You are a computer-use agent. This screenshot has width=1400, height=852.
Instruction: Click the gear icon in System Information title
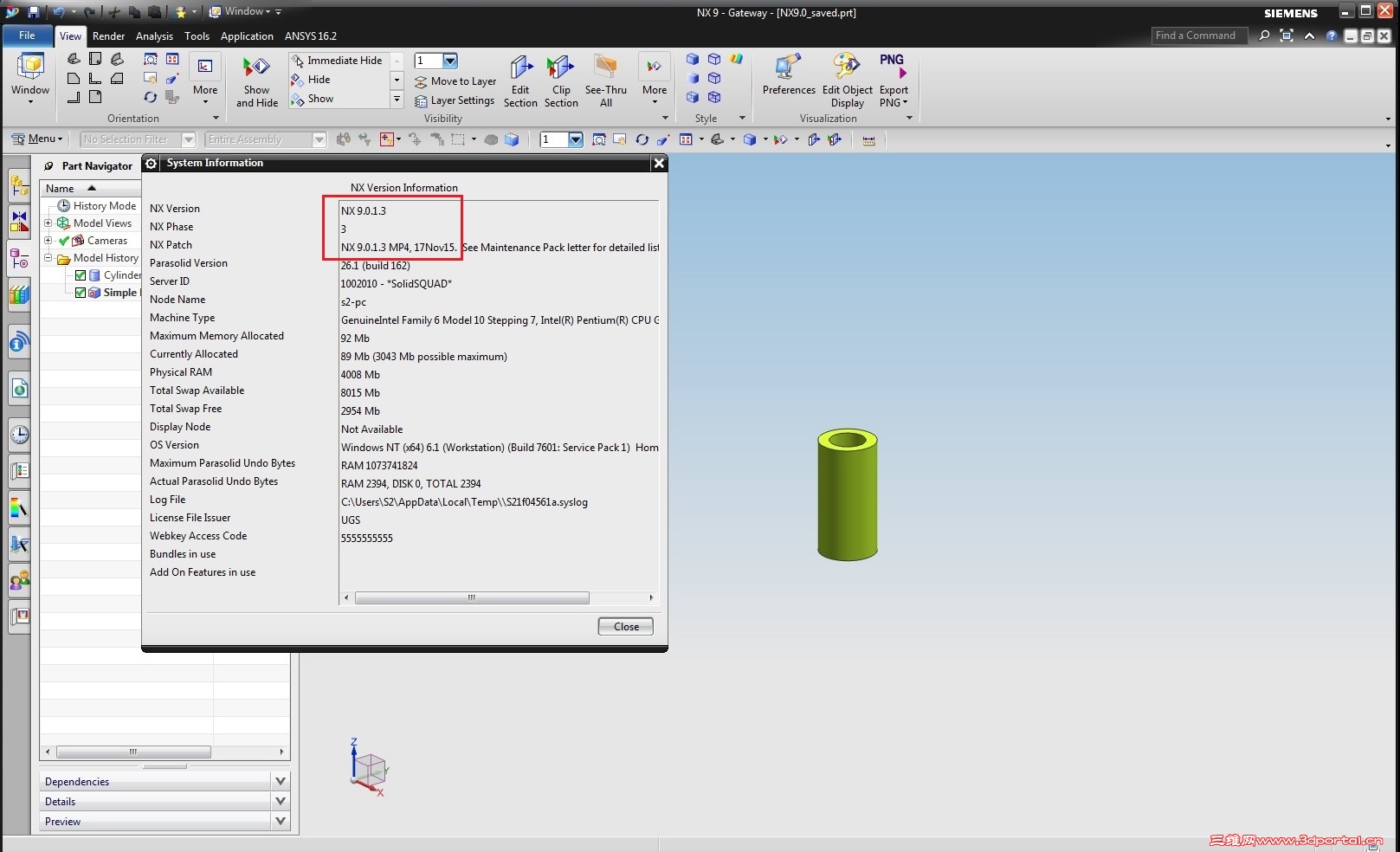[152, 163]
